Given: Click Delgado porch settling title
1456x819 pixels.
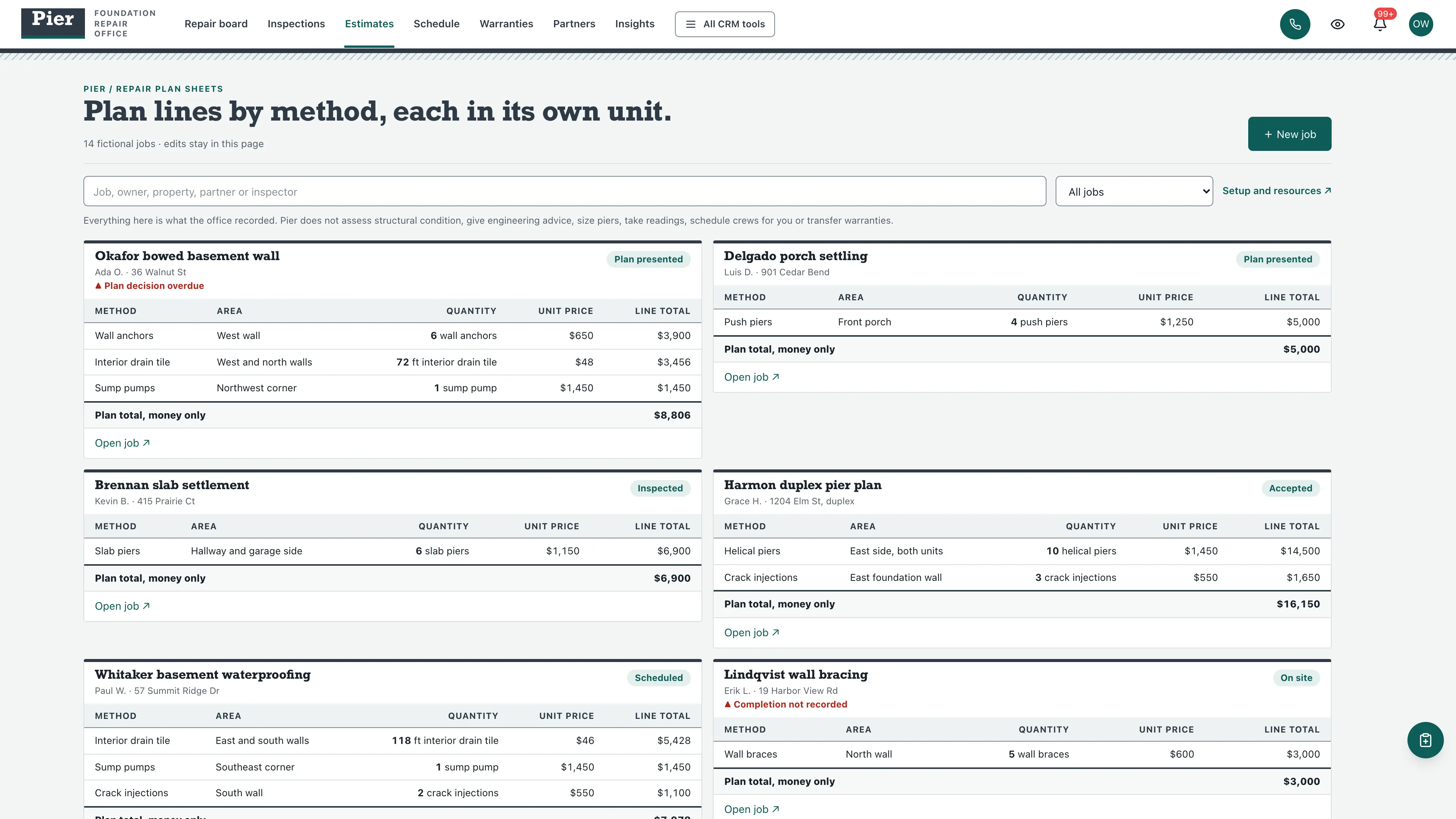Looking at the screenshot, I should tap(795, 256).
